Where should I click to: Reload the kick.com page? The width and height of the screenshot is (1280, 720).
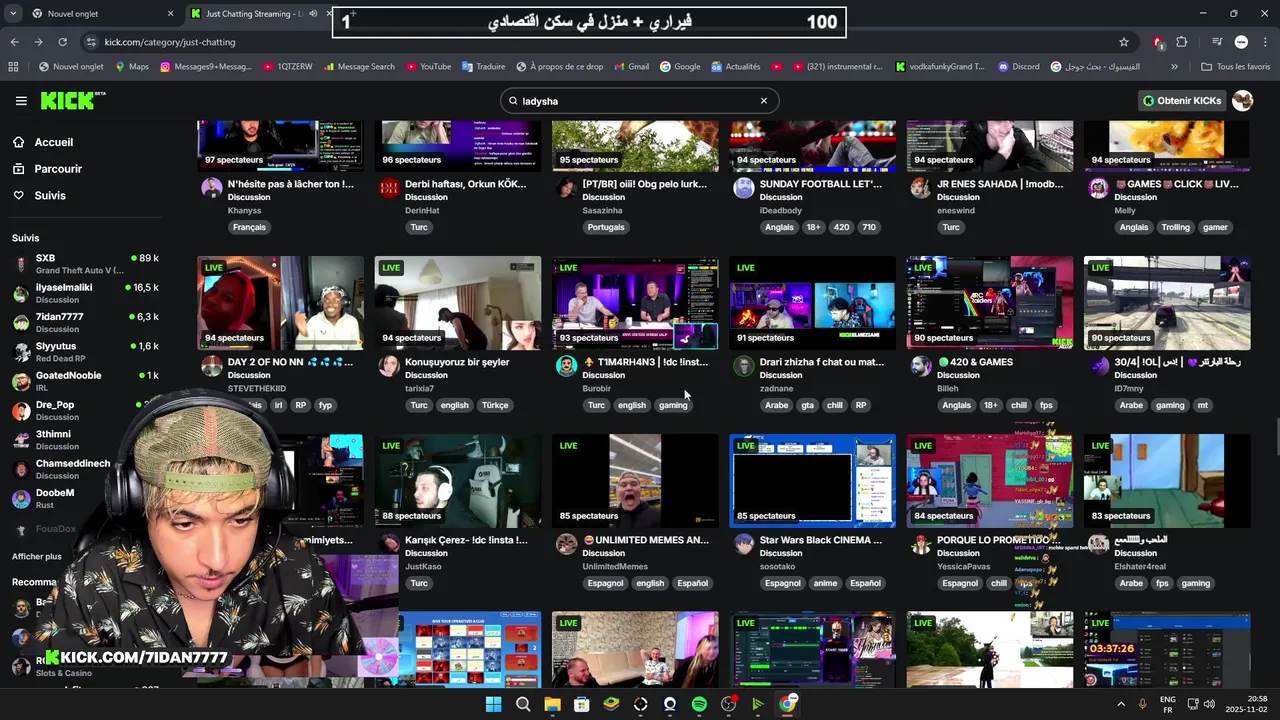[62, 42]
